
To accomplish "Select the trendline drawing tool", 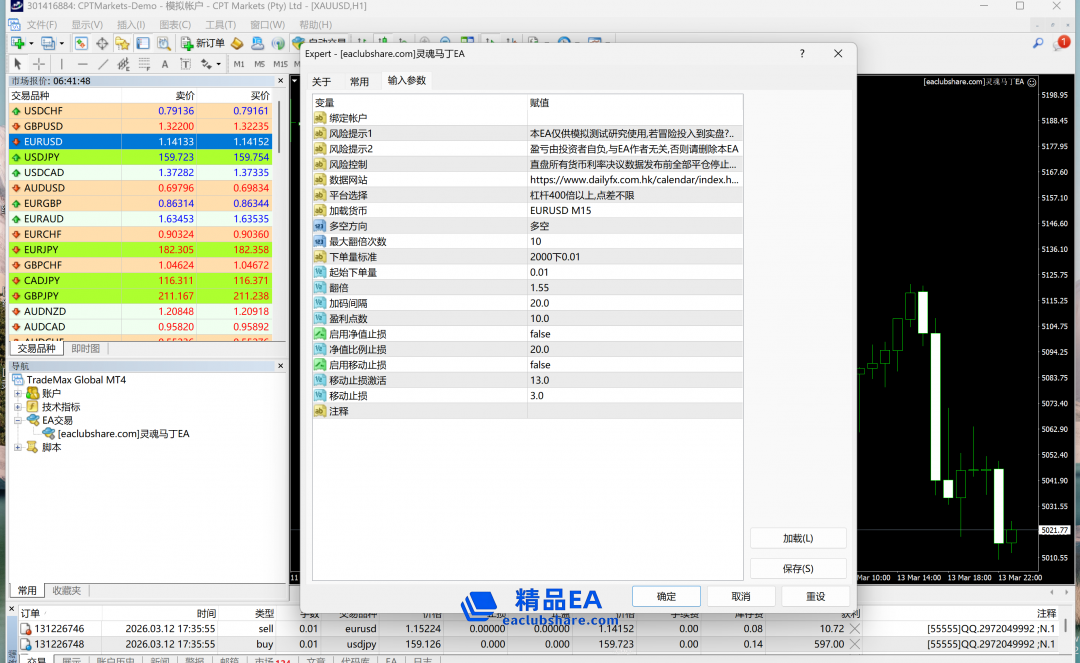I will coord(103,64).
